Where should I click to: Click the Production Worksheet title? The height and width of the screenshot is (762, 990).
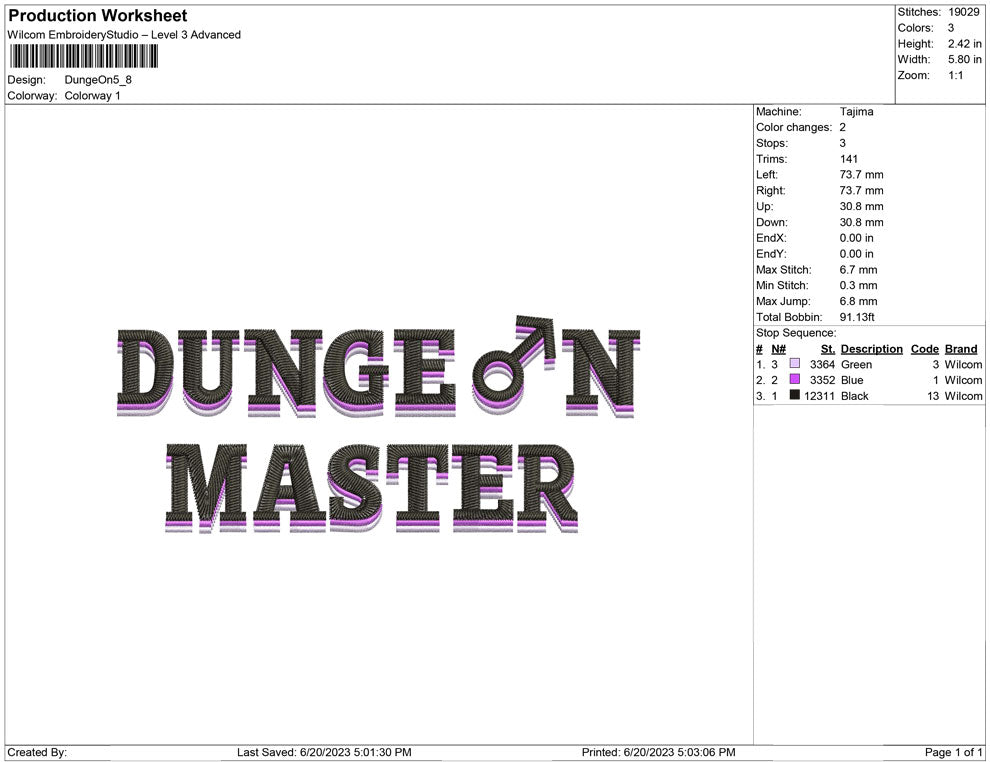point(98,16)
